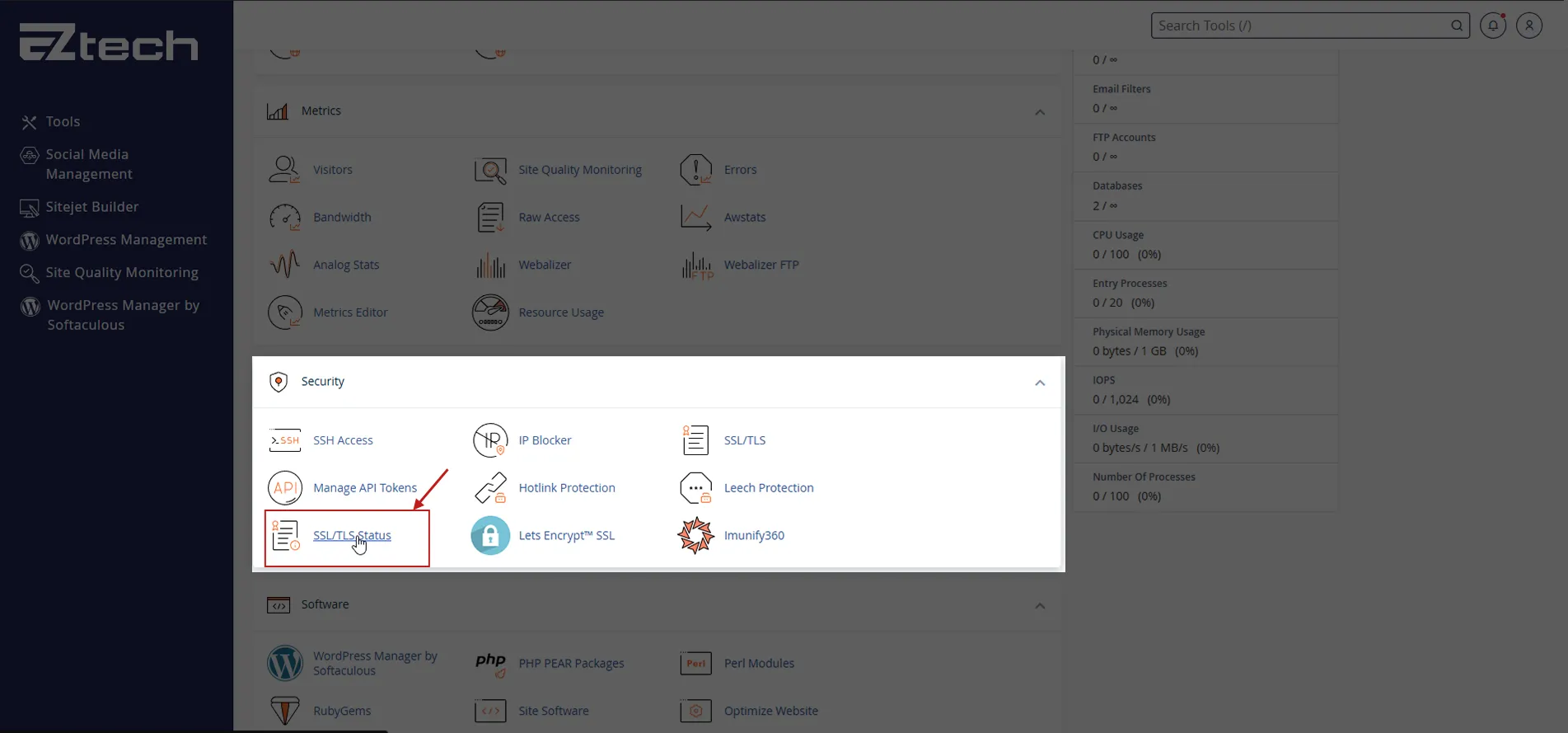Screen dimensions: 1568x733
Task: Click the Lets Encrypt SSL link
Action: tap(567, 536)
